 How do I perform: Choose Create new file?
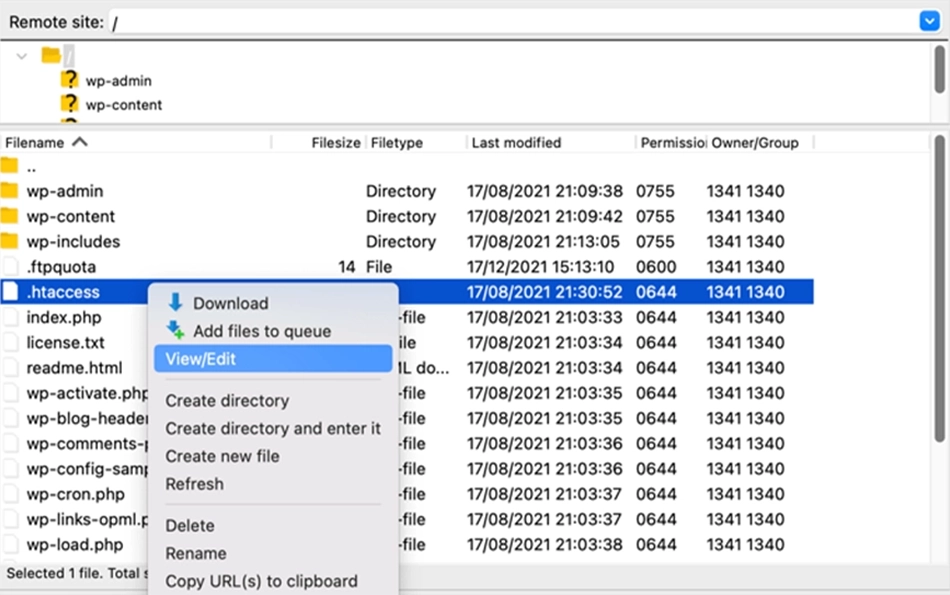pyautogui.click(x=222, y=456)
